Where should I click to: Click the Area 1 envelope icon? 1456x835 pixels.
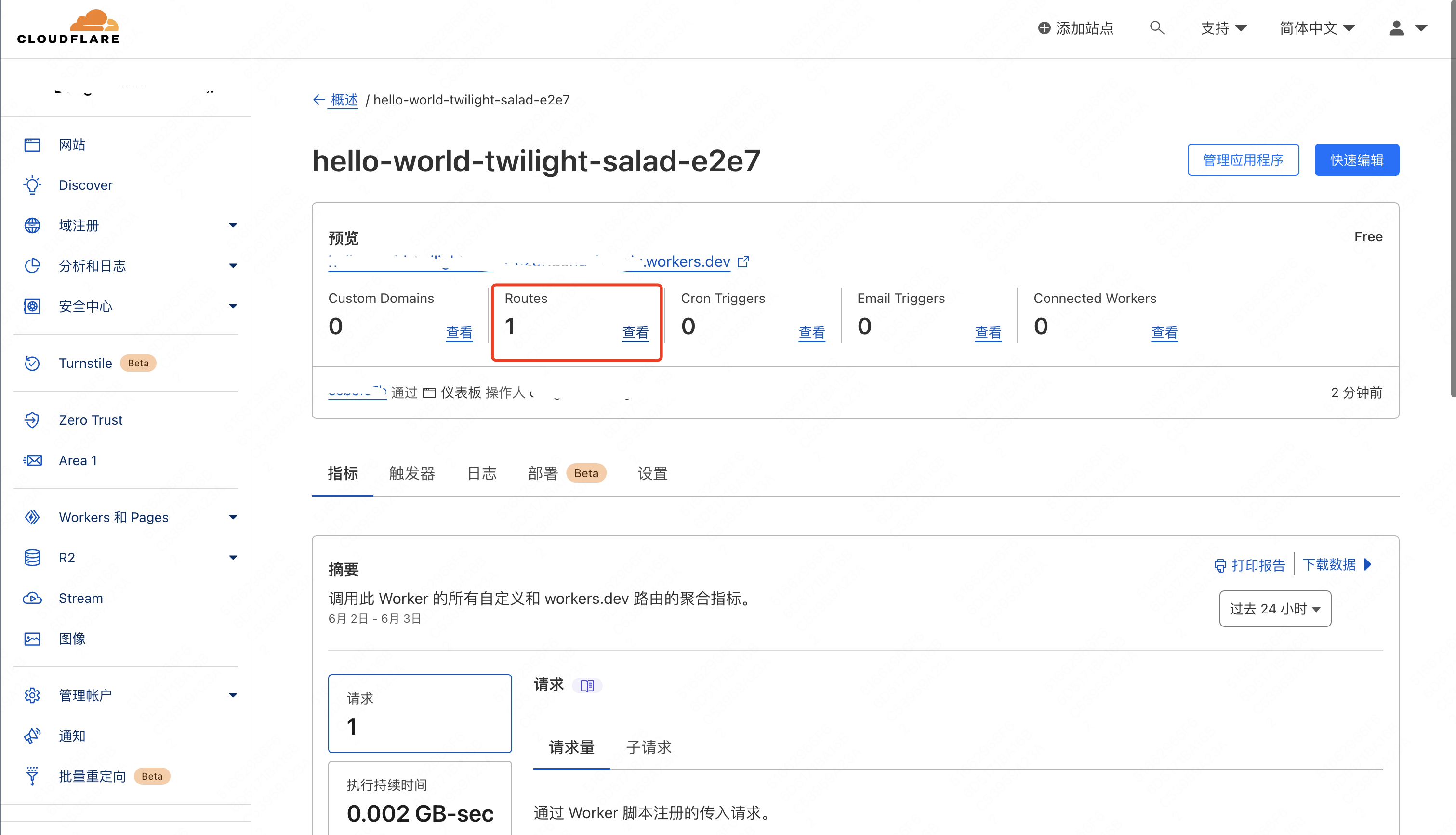pos(32,460)
